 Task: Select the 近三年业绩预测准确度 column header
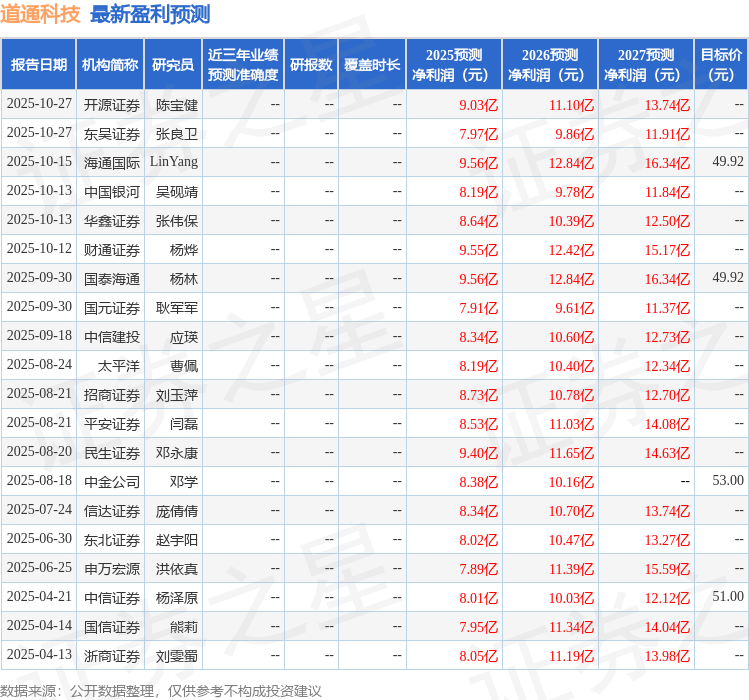pyautogui.click(x=243, y=65)
